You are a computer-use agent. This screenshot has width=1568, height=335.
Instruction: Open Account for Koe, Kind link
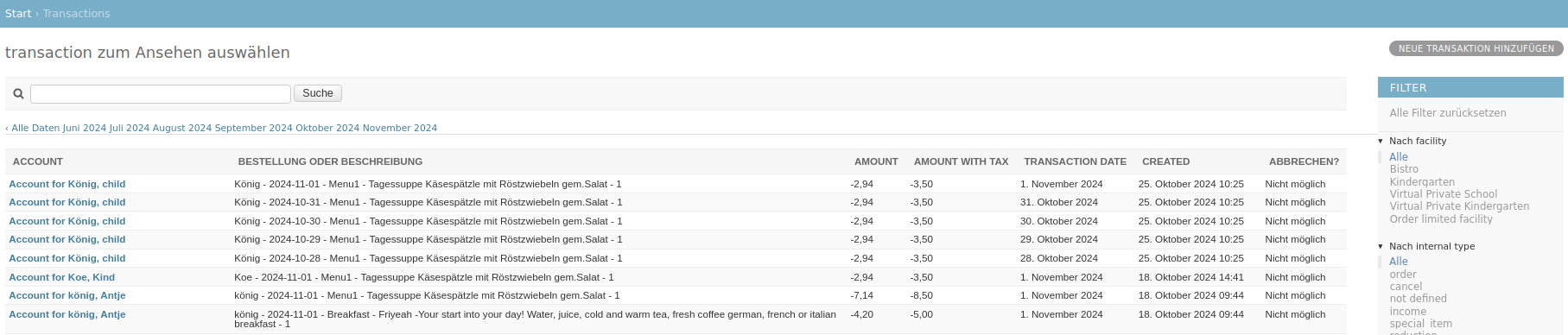62,277
